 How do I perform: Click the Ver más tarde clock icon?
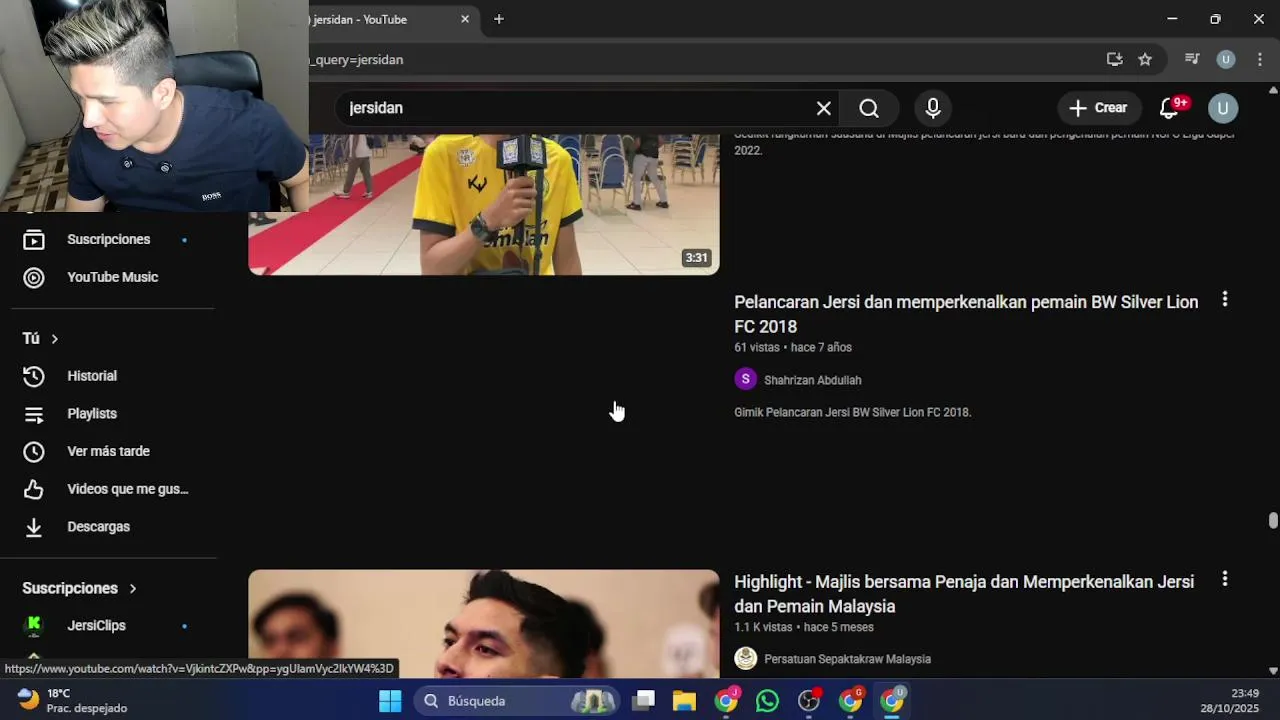[x=34, y=452]
